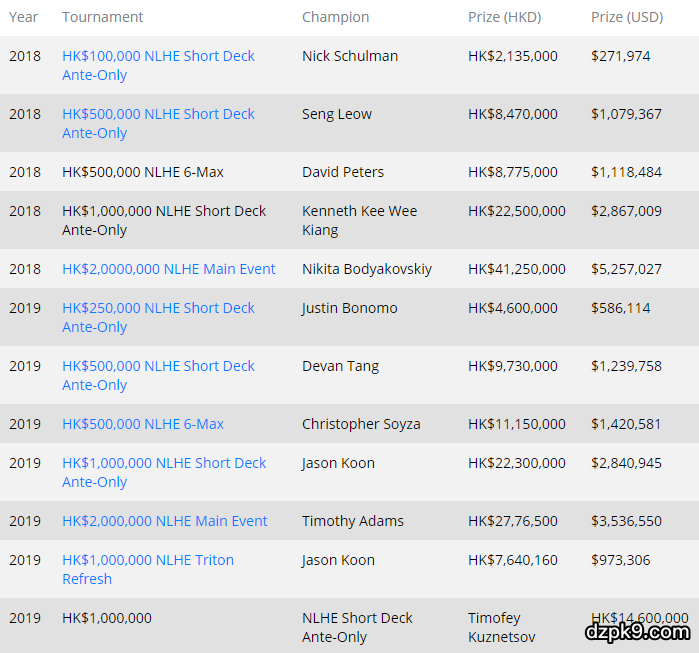Screen dimensions: 699x653
Task: Open 2019 HK$500,000 Short Deck Ante-Only link
Action: coord(158,367)
